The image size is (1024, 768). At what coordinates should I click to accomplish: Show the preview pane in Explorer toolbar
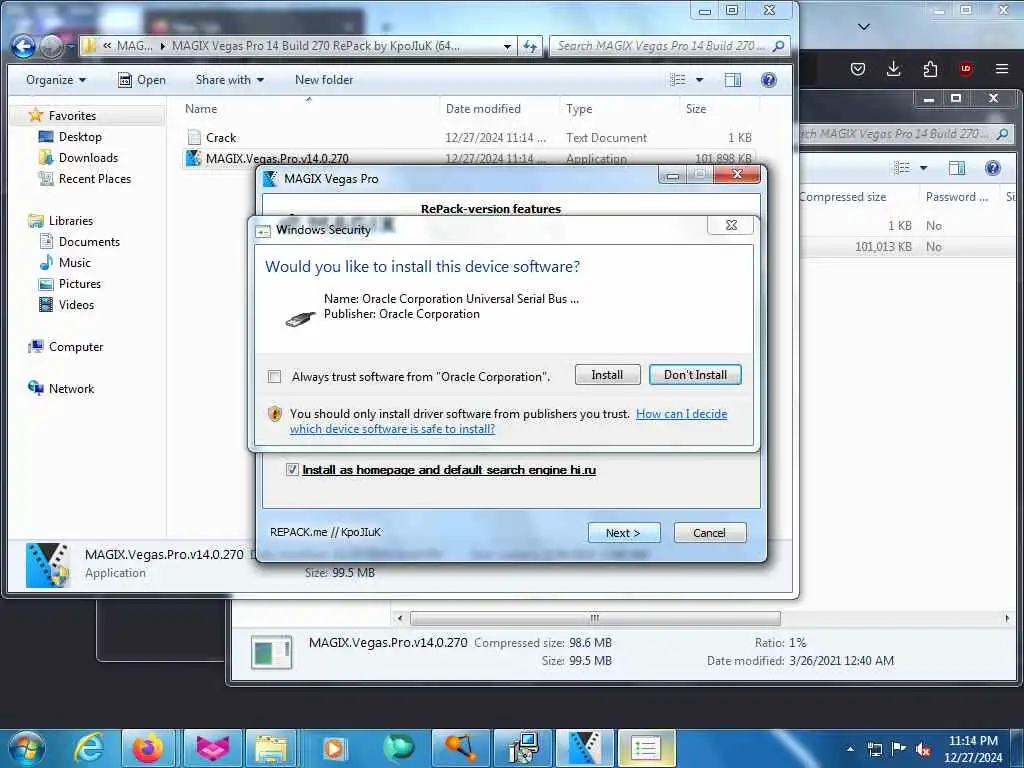[733, 80]
